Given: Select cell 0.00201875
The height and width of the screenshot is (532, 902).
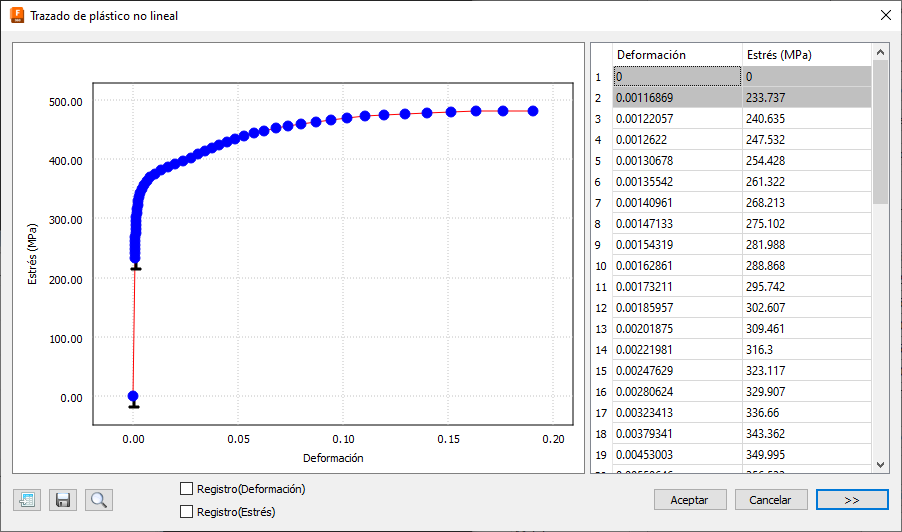Looking at the screenshot, I should 677,328.
